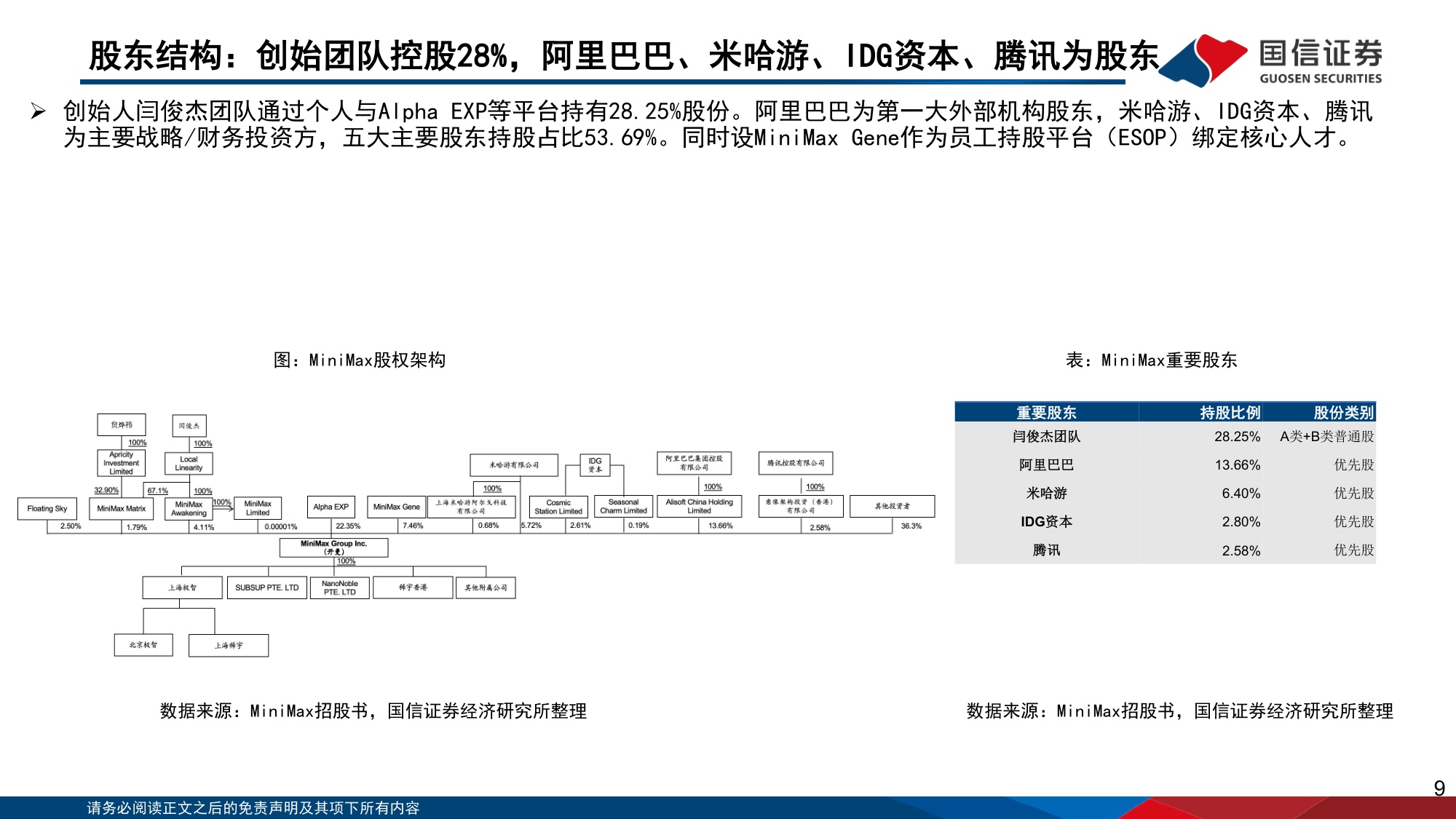
Task: Click the page number 9
Action: [x=1439, y=788]
